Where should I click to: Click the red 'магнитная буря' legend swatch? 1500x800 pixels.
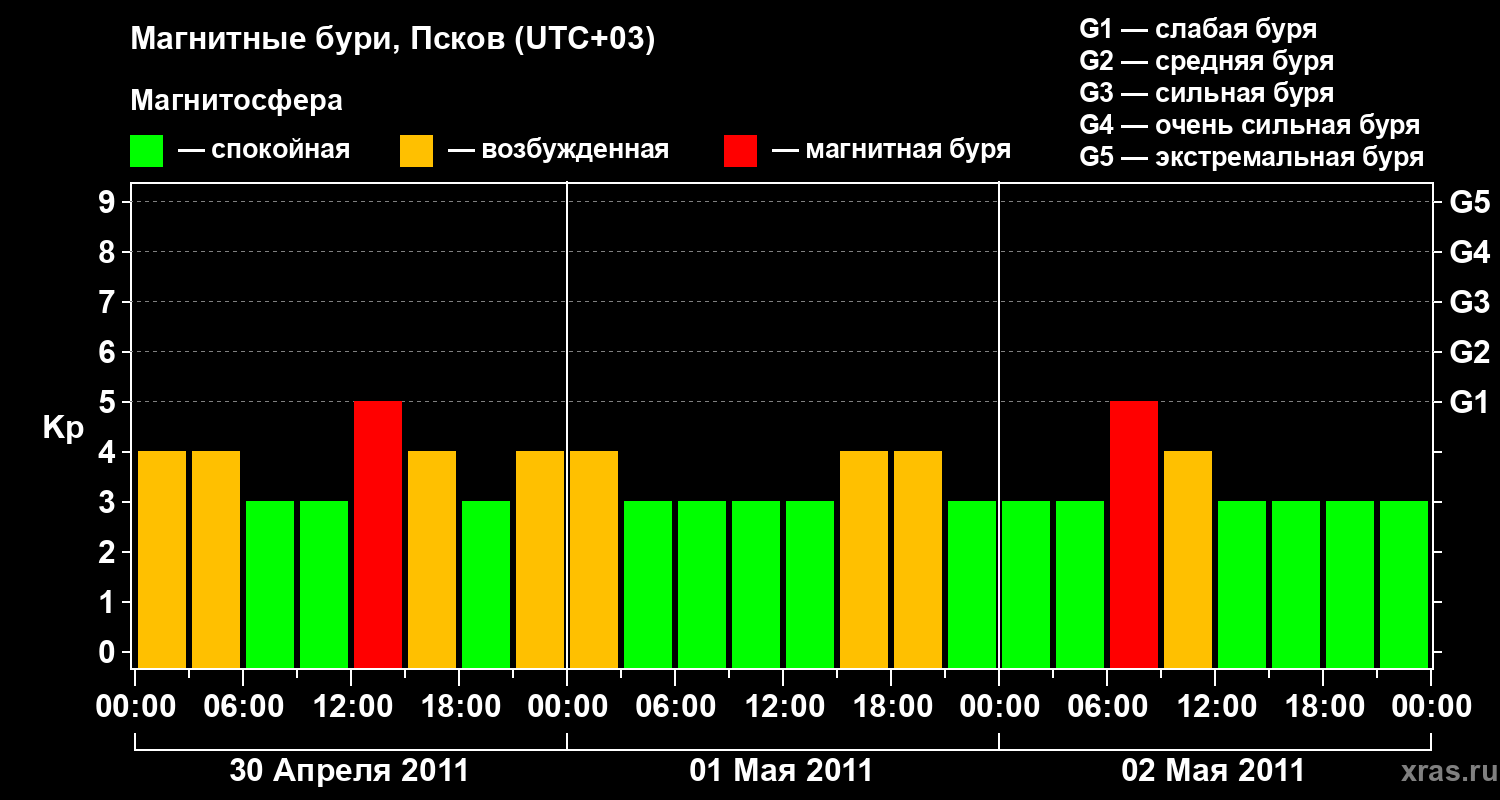click(x=740, y=151)
